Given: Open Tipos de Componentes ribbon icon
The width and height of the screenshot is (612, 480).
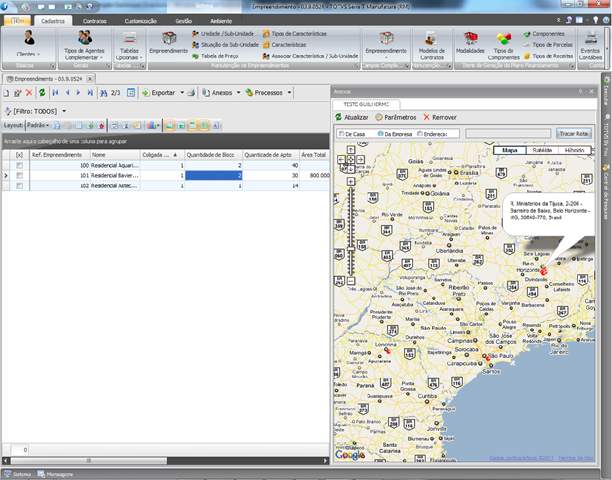Looking at the screenshot, I should (x=503, y=38).
